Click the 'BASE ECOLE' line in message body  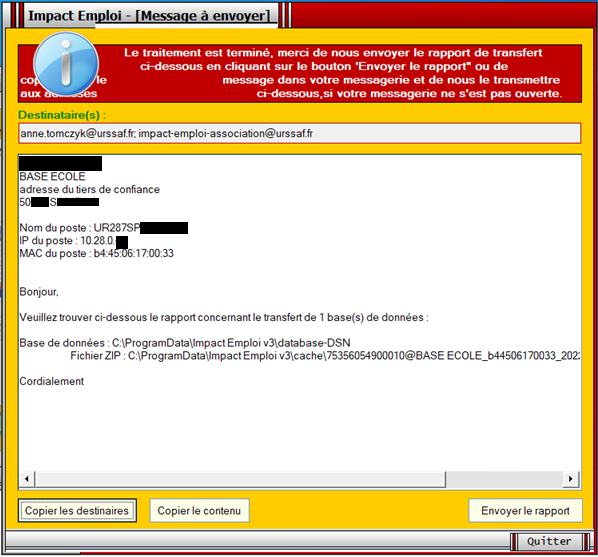pos(52,177)
